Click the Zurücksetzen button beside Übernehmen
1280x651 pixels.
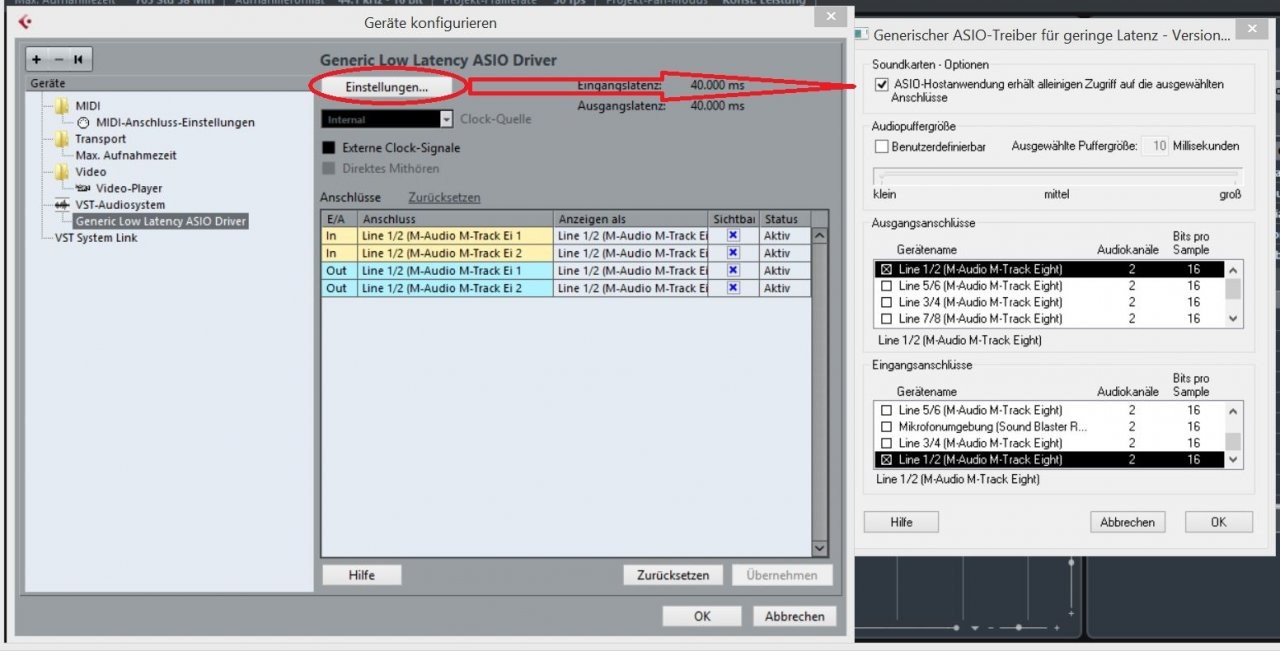point(673,575)
